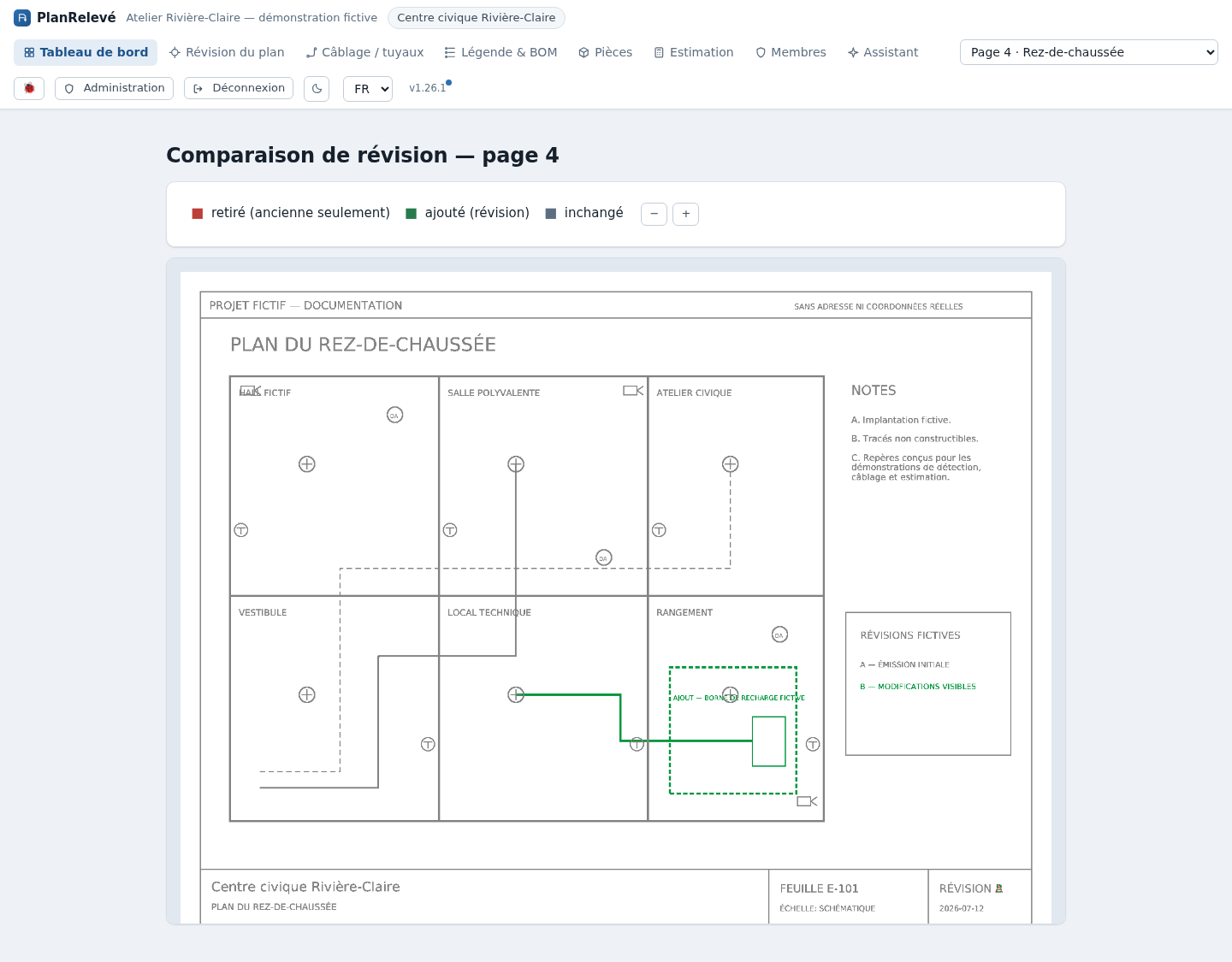Click camera symbol in Salle polyvalente
Screen dimensions: 1232x962
(x=633, y=391)
